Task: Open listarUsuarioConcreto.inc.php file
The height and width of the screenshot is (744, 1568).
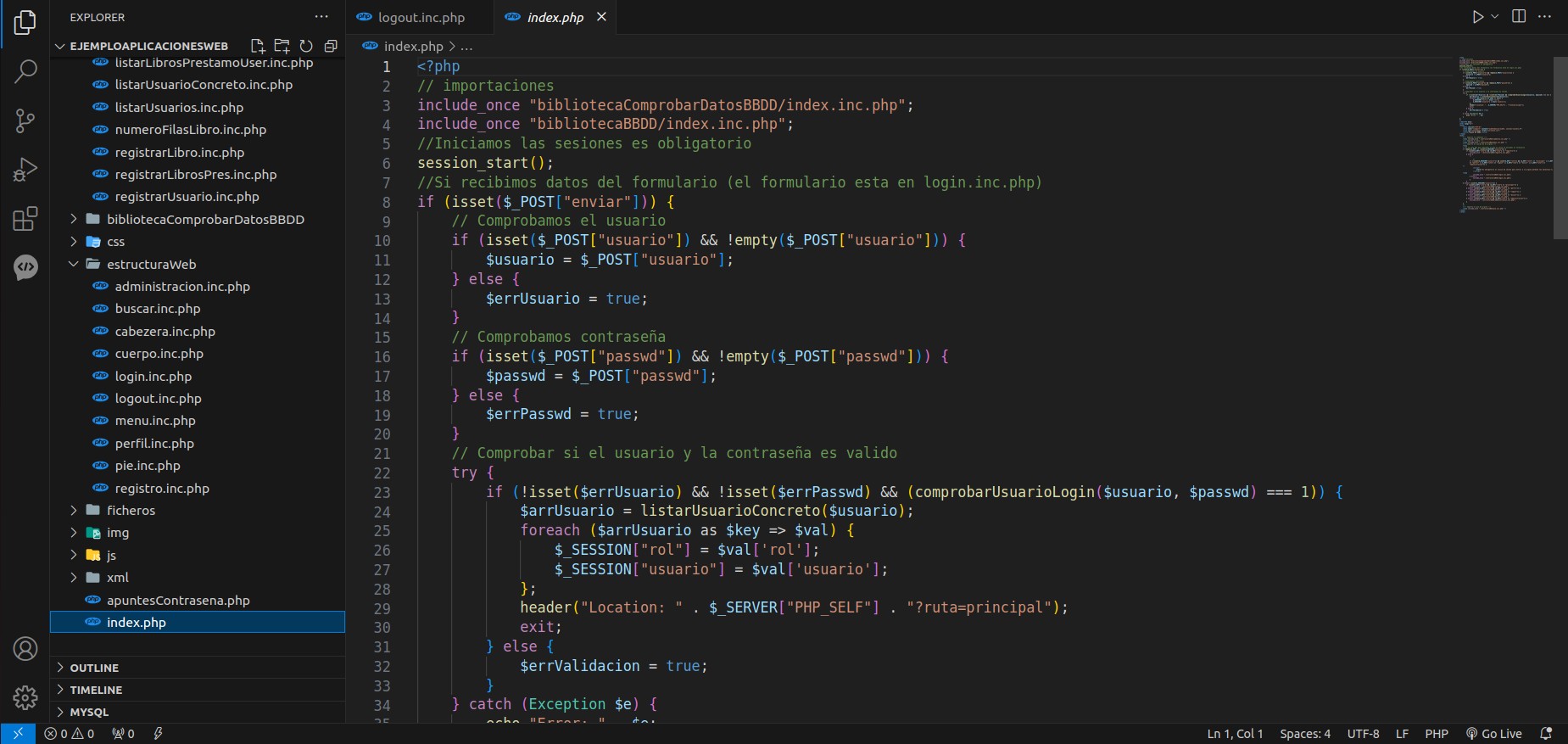Action: [x=198, y=85]
